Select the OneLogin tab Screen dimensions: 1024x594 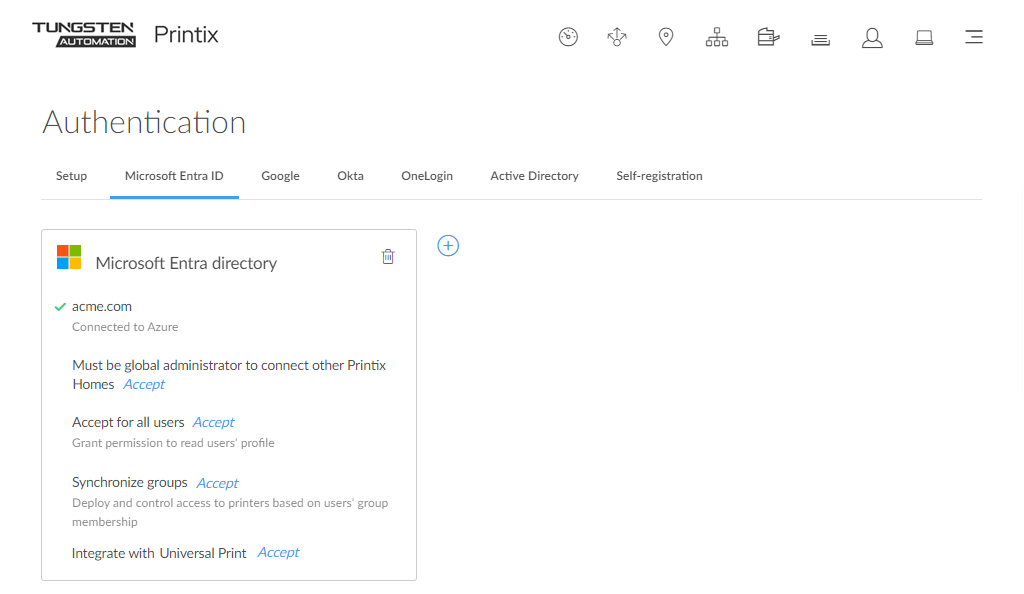click(x=427, y=176)
